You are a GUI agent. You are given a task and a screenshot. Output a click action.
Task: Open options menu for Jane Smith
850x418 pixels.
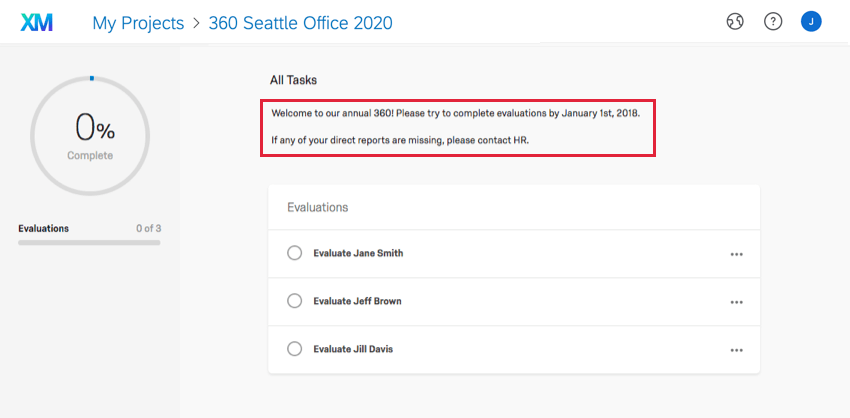(736, 254)
